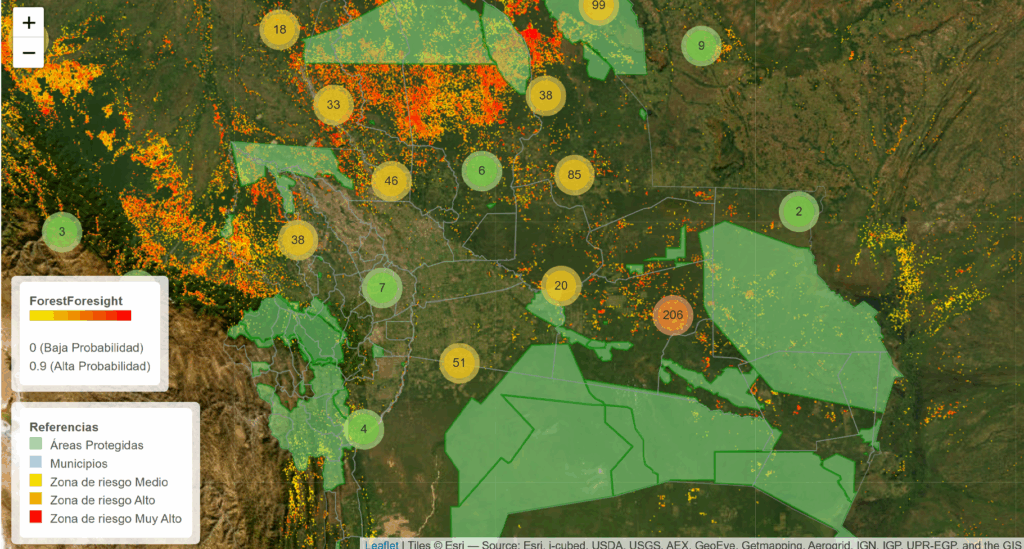This screenshot has width=1024, height=549.
Task: Expand the green cluster marker labeled 7
Action: (x=381, y=288)
